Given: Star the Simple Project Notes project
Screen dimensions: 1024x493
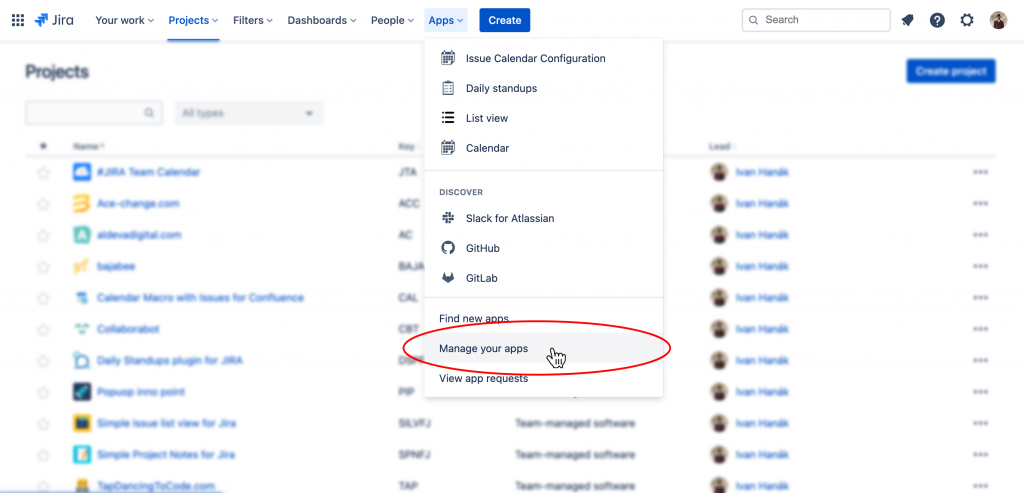Looking at the screenshot, I should click(43, 454).
